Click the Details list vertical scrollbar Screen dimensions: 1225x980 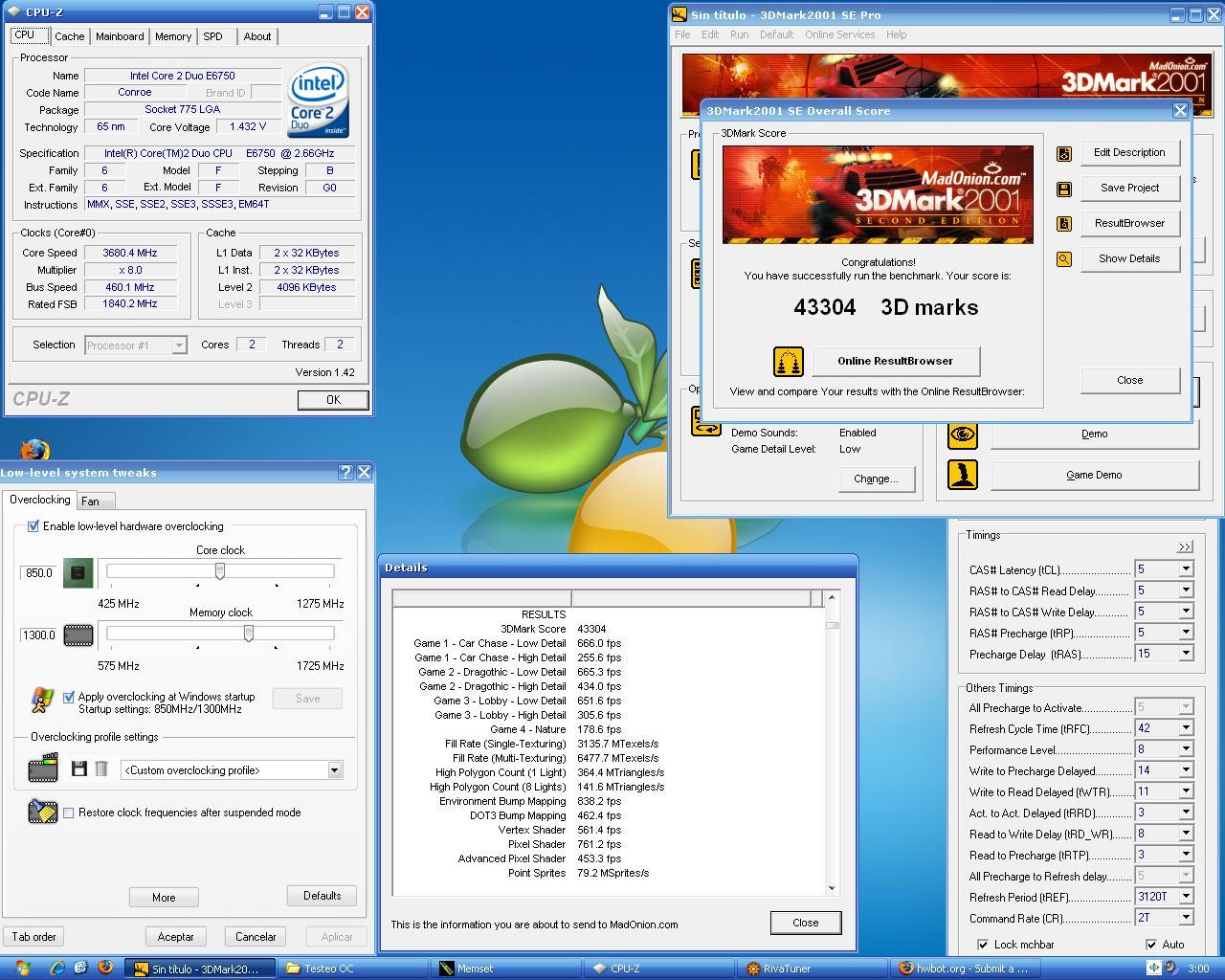pos(832,743)
